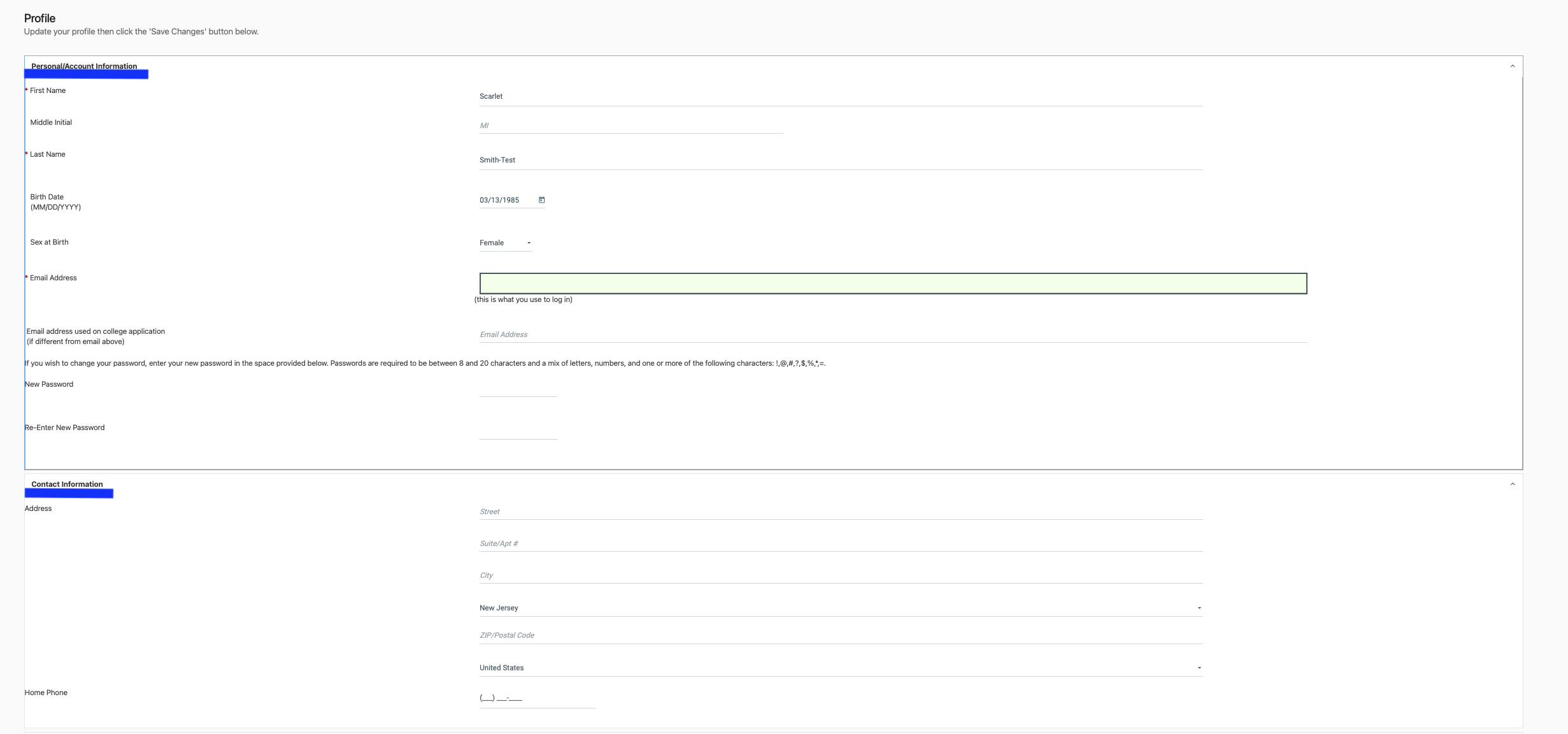
Task: Click the City field
Action: pos(841,575)
